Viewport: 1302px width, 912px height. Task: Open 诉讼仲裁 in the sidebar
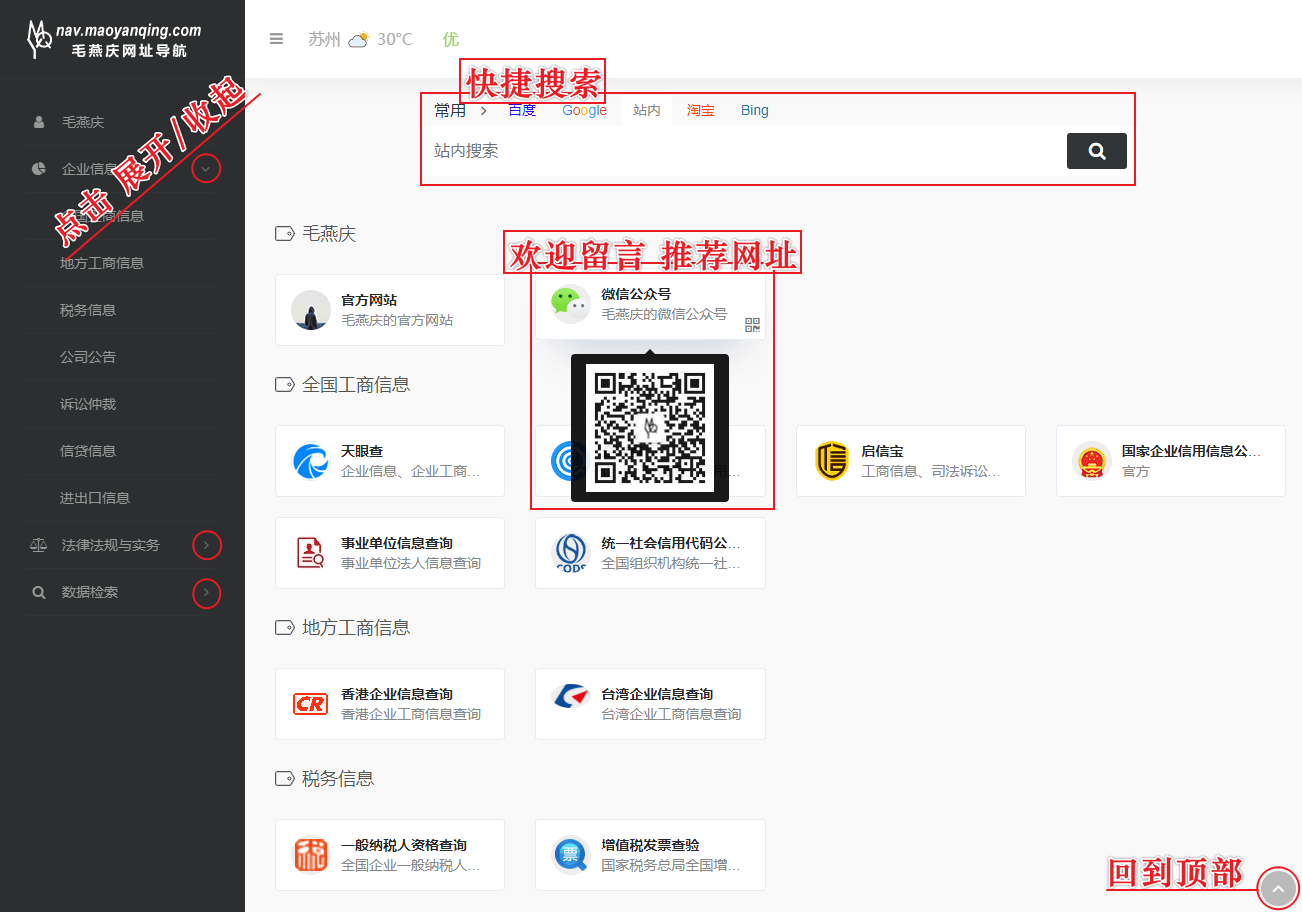88,404
